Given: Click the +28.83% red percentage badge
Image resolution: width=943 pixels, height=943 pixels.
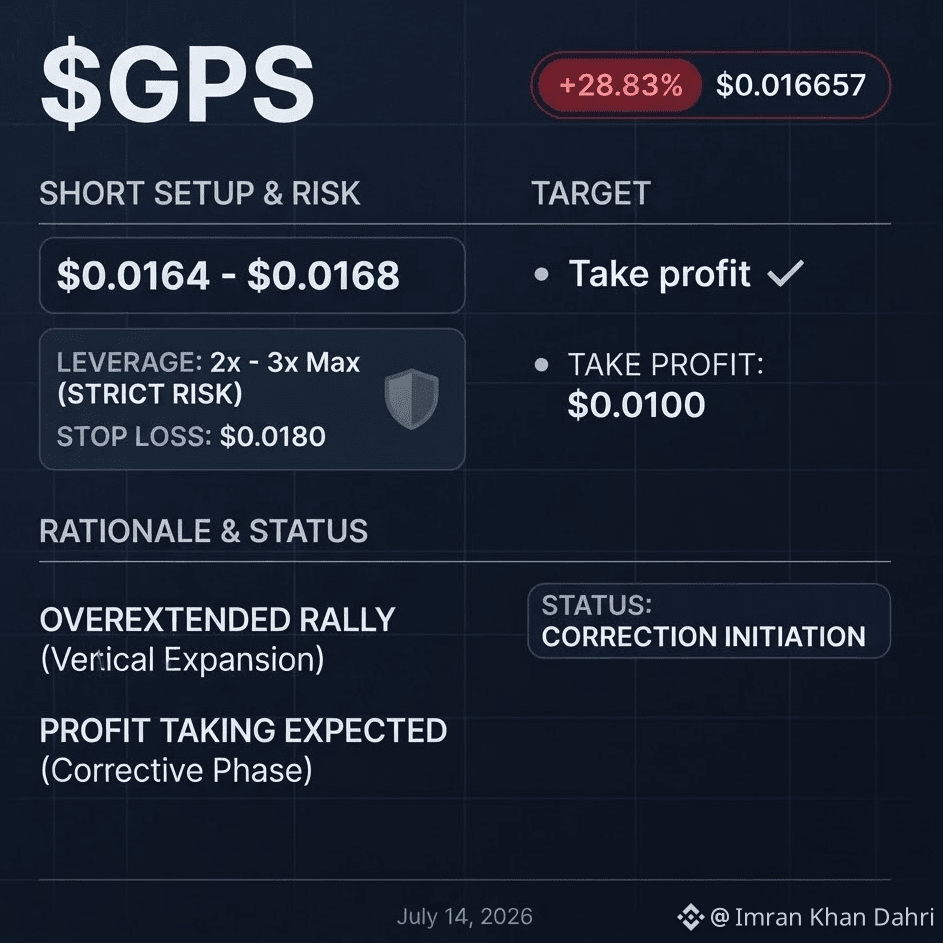Looking at the screenshot, I should click(x=620, y=85).
